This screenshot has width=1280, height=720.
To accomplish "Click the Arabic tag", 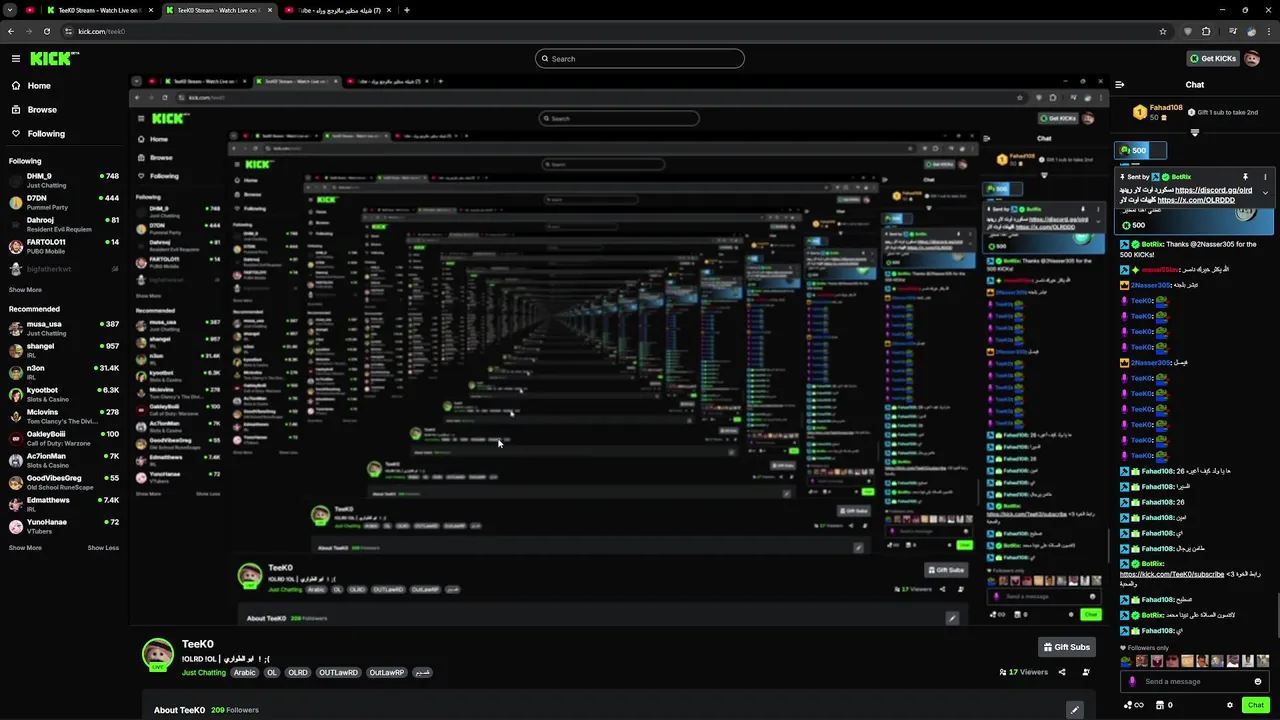I will pyautogui.click(x=245, y=673).
